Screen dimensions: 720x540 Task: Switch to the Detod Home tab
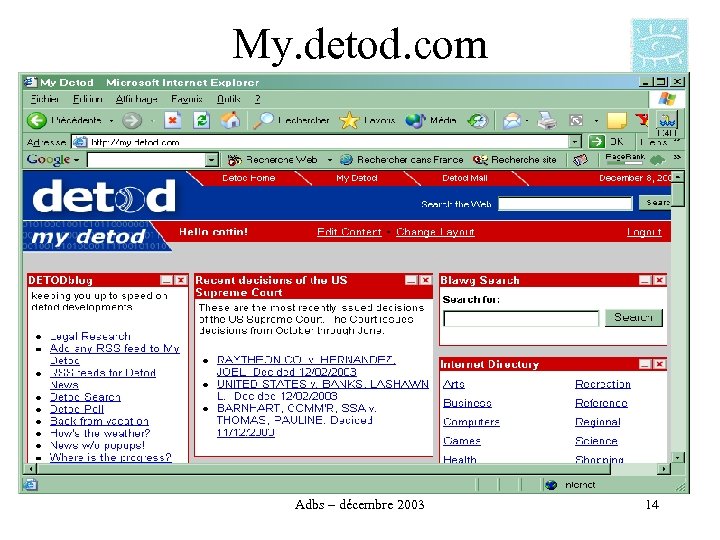coord(248,178)
